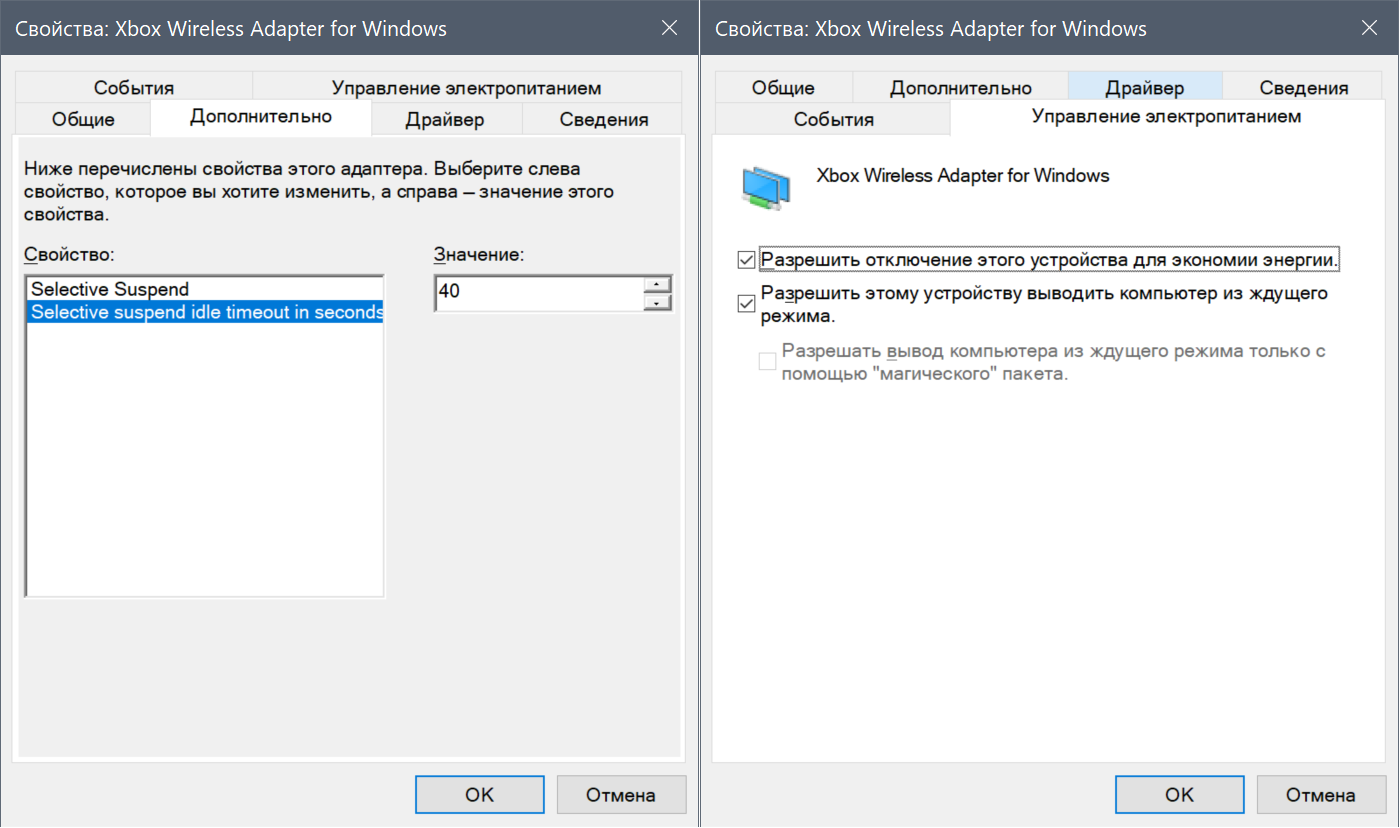Open the "События" tab in the left window
This screenshot has height=828, width=1400.
[x=134, y=88]
